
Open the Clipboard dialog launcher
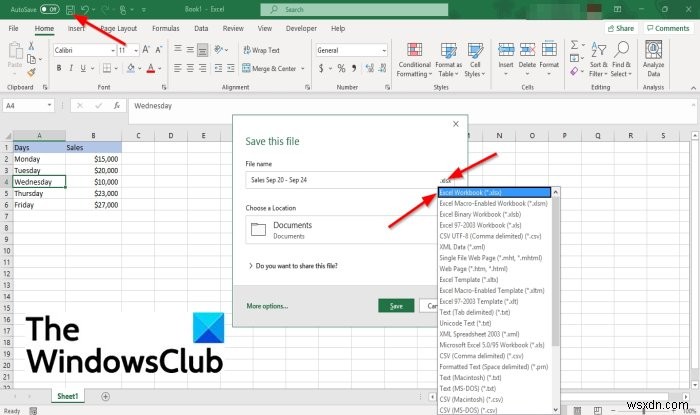coord(45,87)
